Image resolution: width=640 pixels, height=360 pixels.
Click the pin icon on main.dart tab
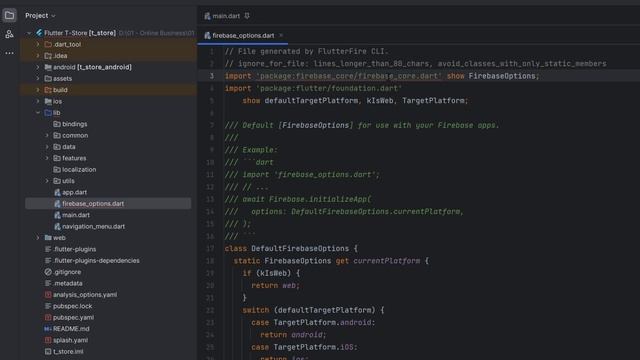coord(247,16)
